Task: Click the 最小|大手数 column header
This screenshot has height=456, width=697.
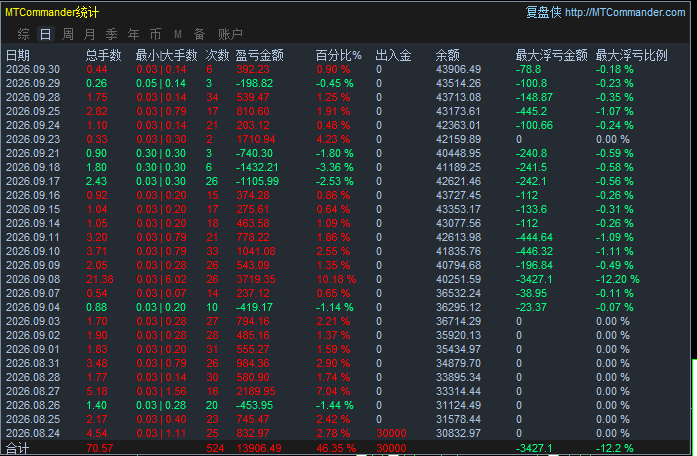Action: tap(166, 55)
